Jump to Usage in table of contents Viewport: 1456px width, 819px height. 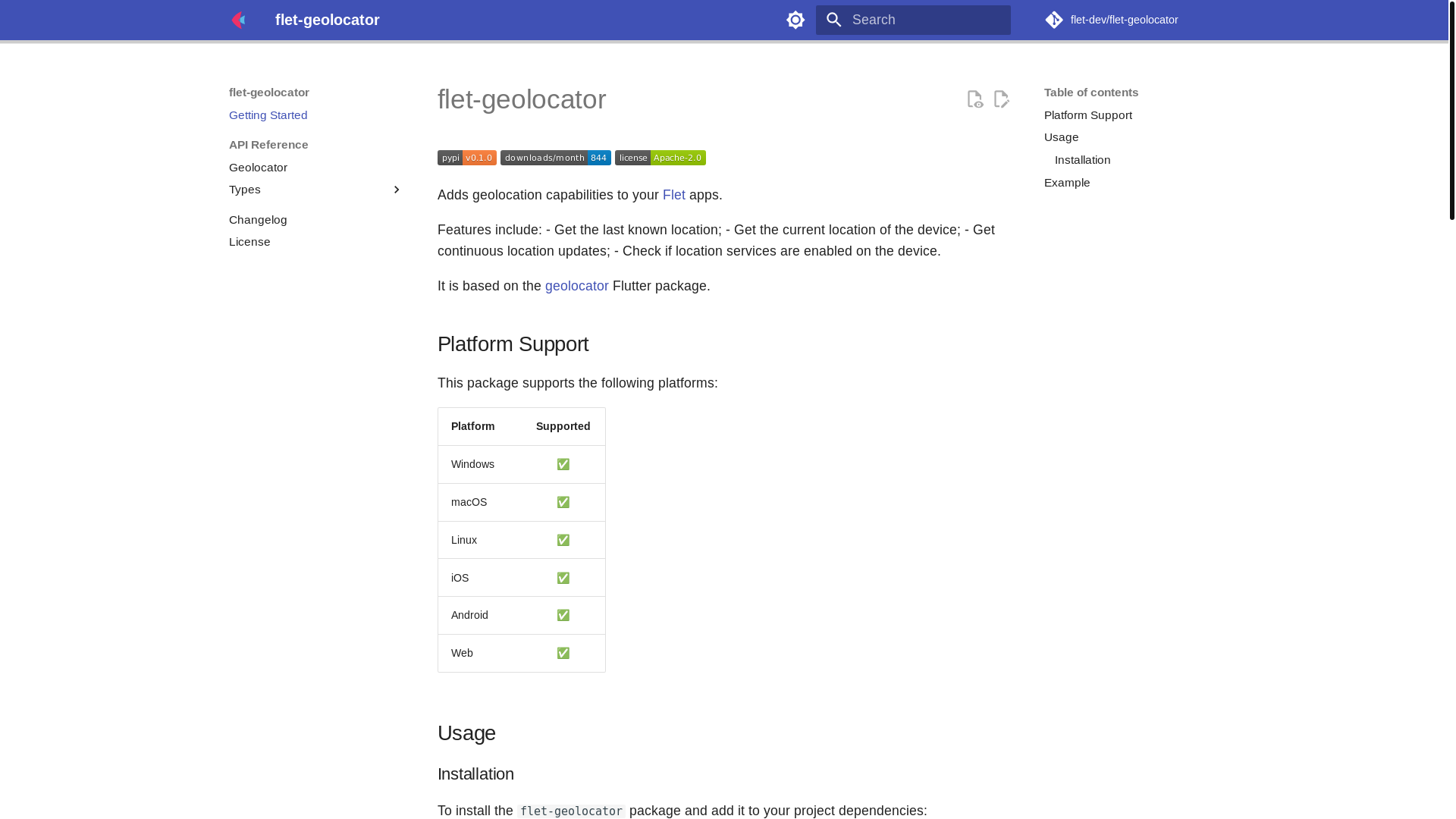click(x=1061, y=137)
